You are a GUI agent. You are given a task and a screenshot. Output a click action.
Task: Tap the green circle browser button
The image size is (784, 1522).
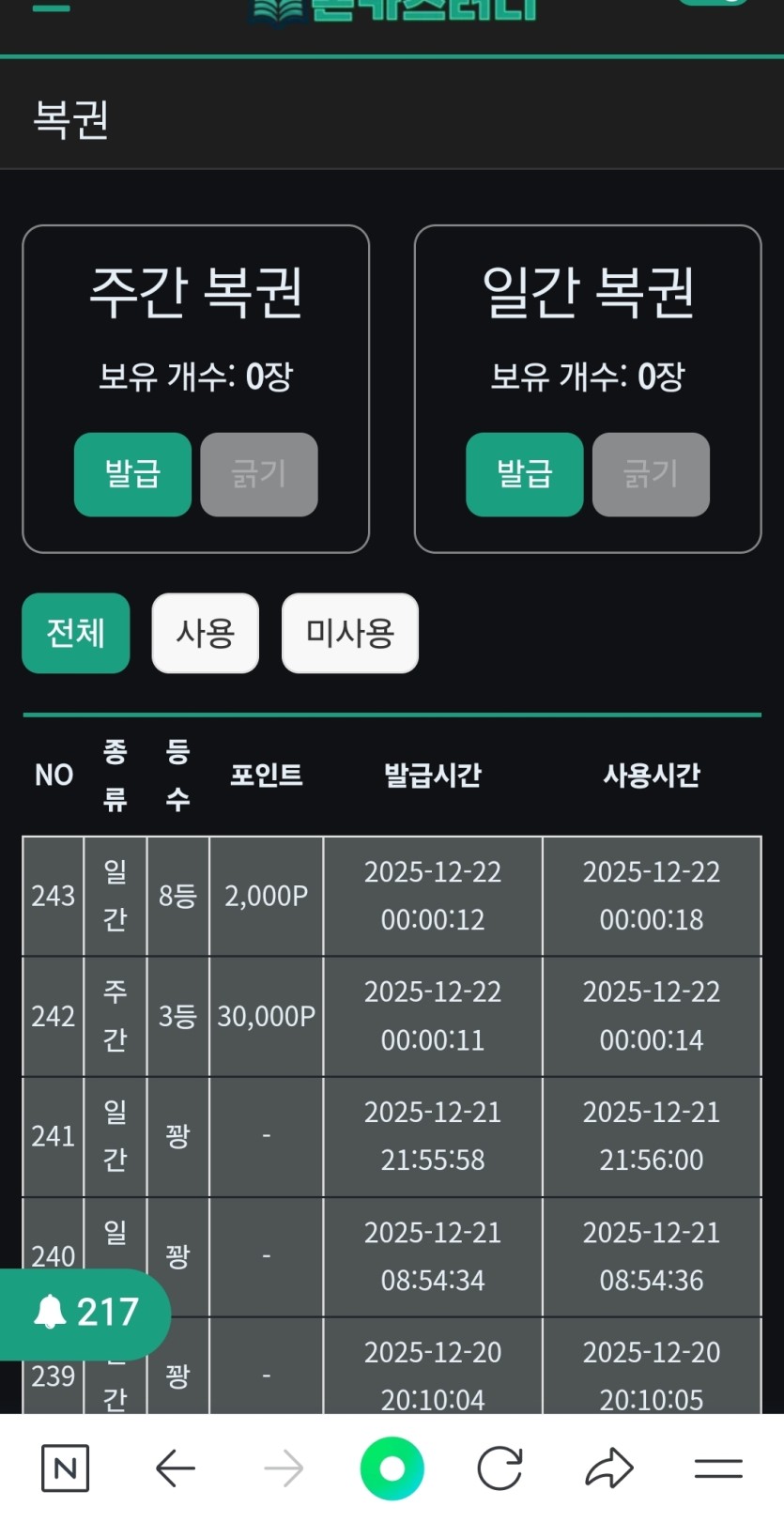click(392, 1468)
